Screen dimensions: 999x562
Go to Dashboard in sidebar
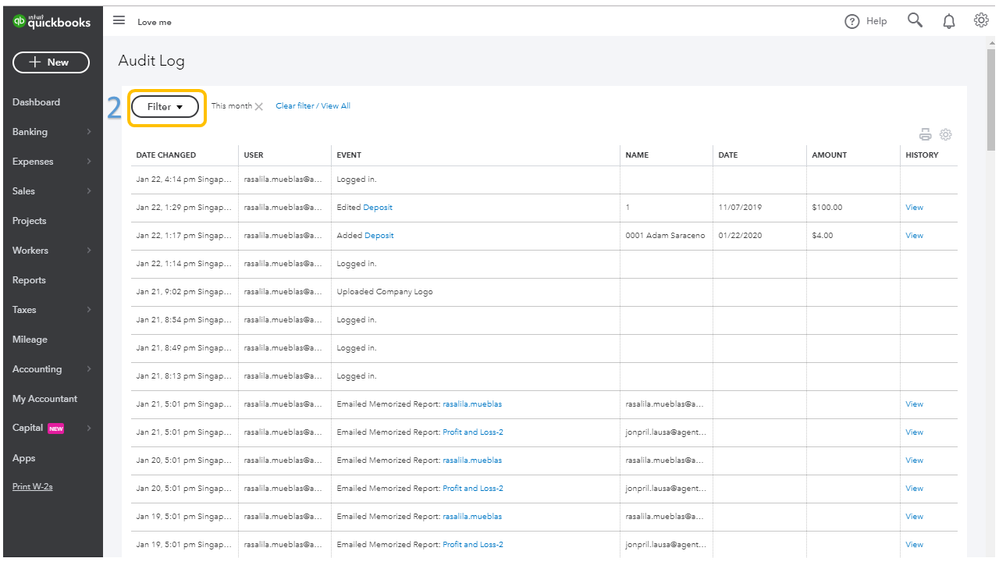[x=36, y=102]
